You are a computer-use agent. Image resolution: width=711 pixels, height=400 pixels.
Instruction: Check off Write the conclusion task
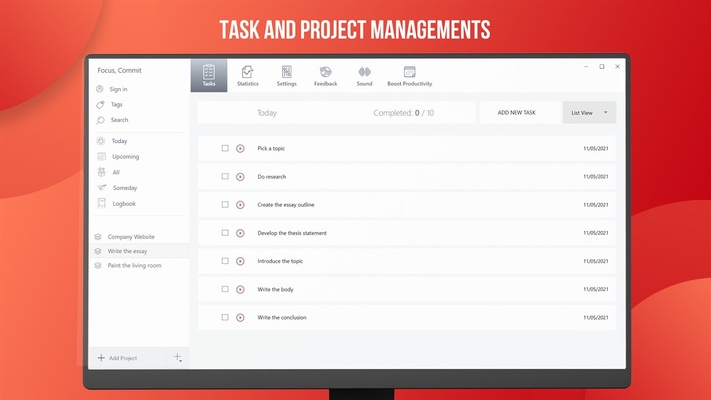click(225, 317)
